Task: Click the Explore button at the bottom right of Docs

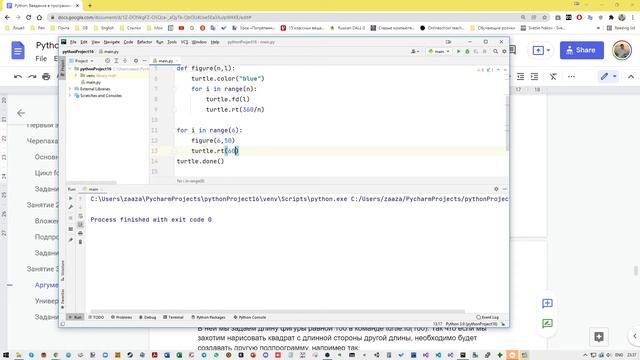Action: tap(599, 337)
